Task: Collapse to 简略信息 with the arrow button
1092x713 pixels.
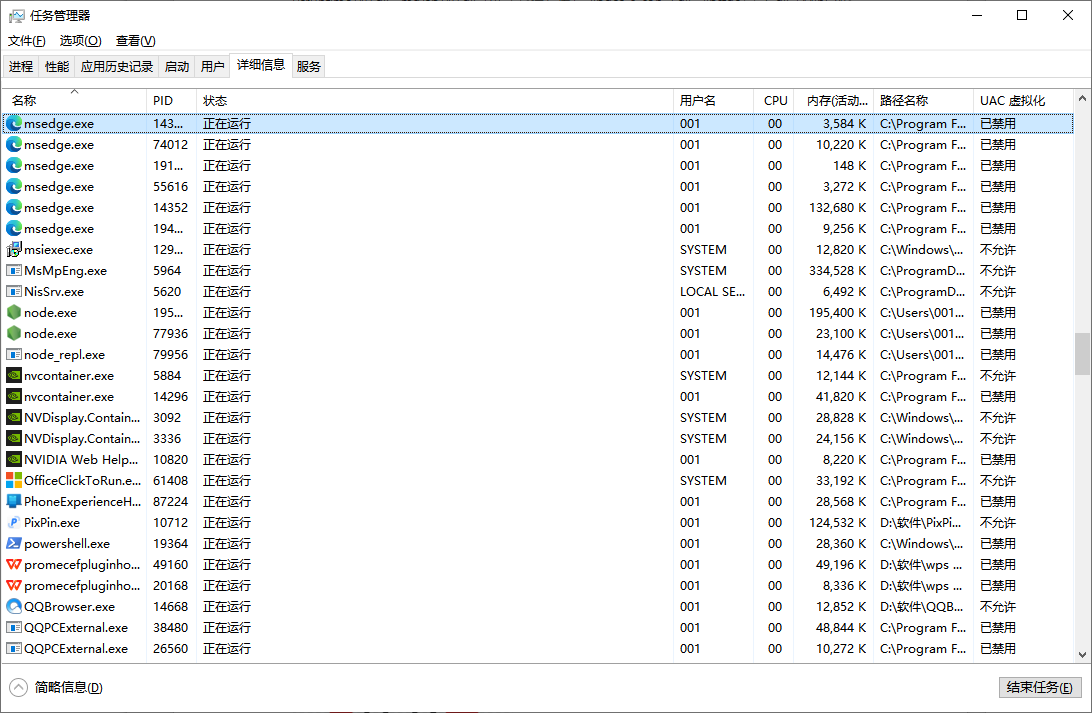Action: pos(19,687)
